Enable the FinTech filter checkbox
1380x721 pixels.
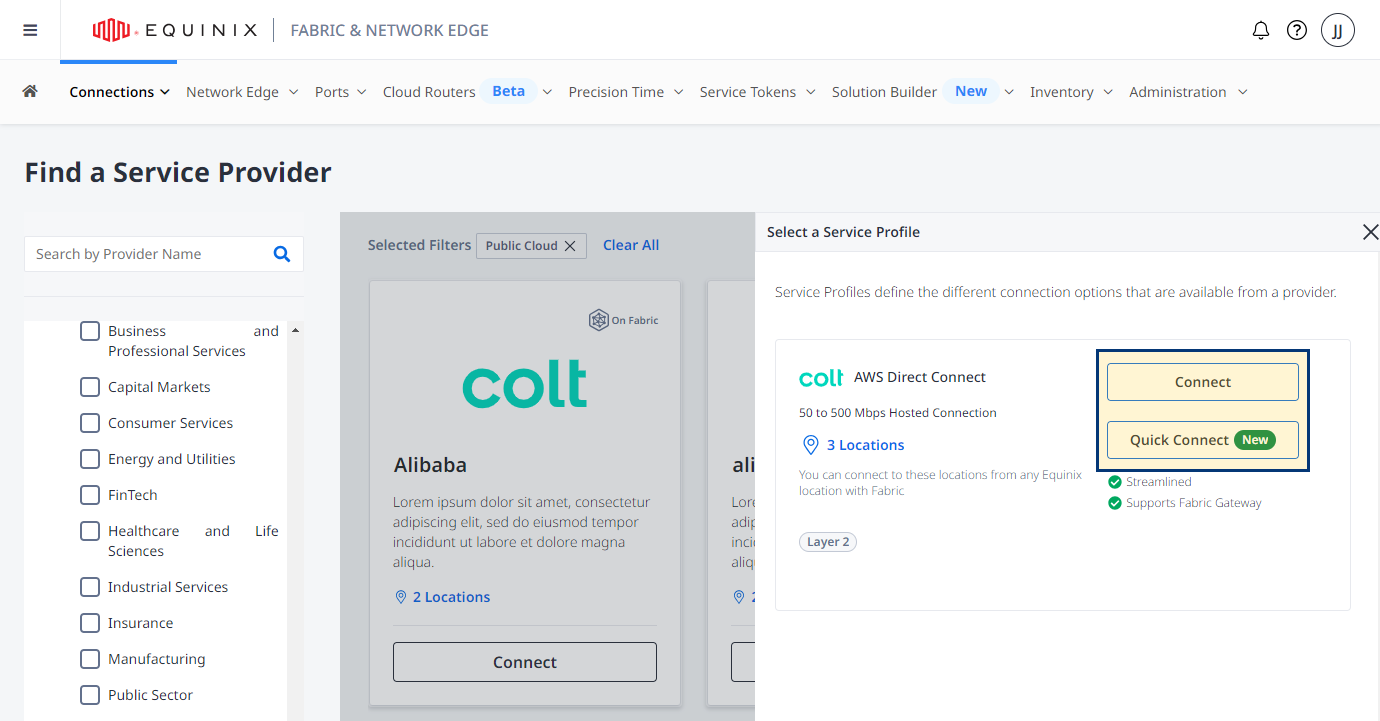point(90,495)
